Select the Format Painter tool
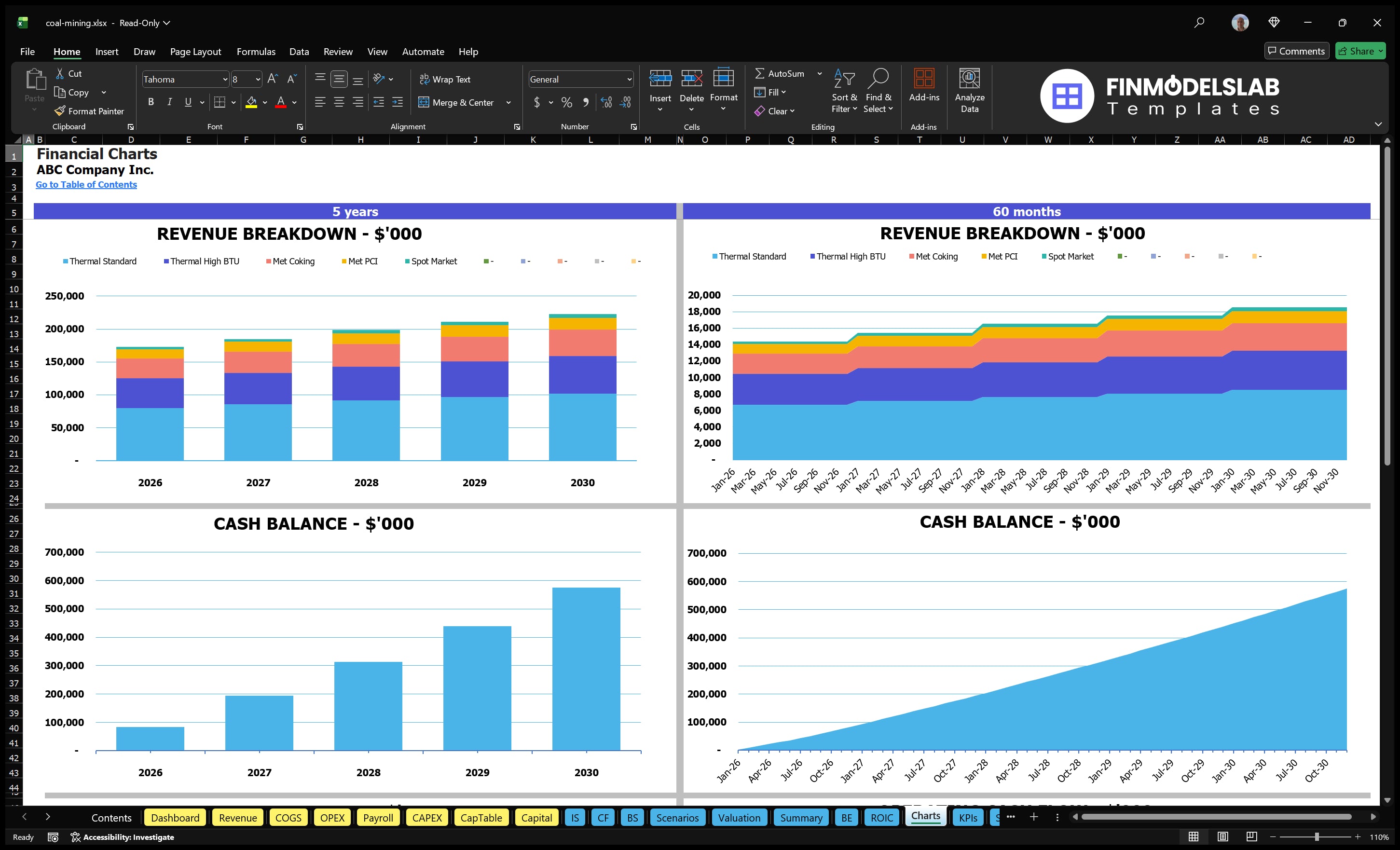Screen dimensions: 1400x850 (89, 111)
